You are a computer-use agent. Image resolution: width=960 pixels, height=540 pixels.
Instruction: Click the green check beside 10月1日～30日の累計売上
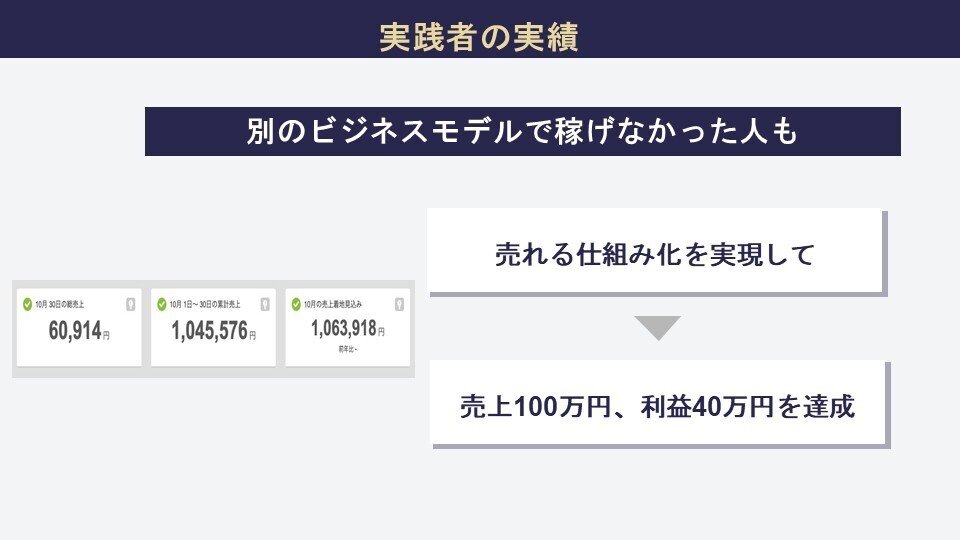[x=162, y=304]
